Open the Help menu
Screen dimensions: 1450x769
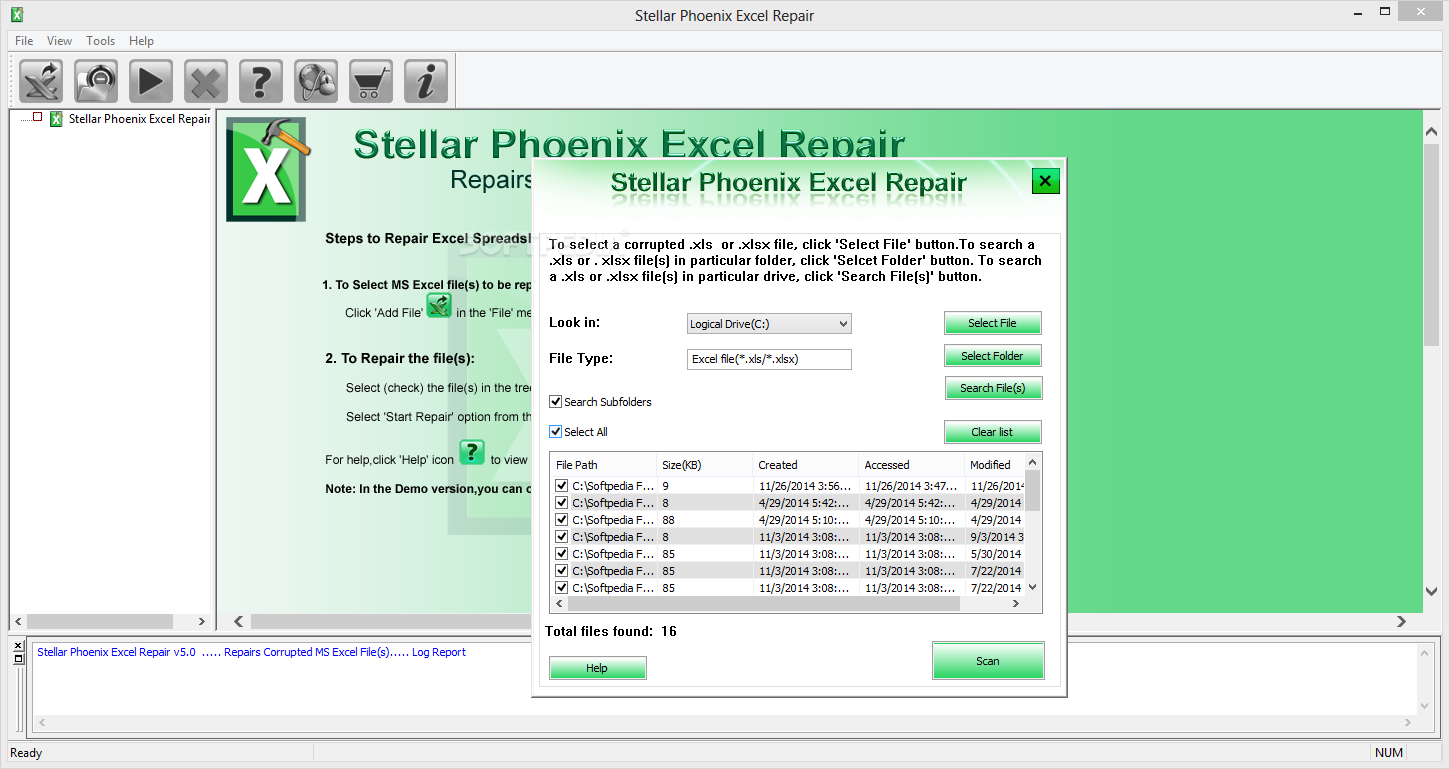(x=142, y=41)
